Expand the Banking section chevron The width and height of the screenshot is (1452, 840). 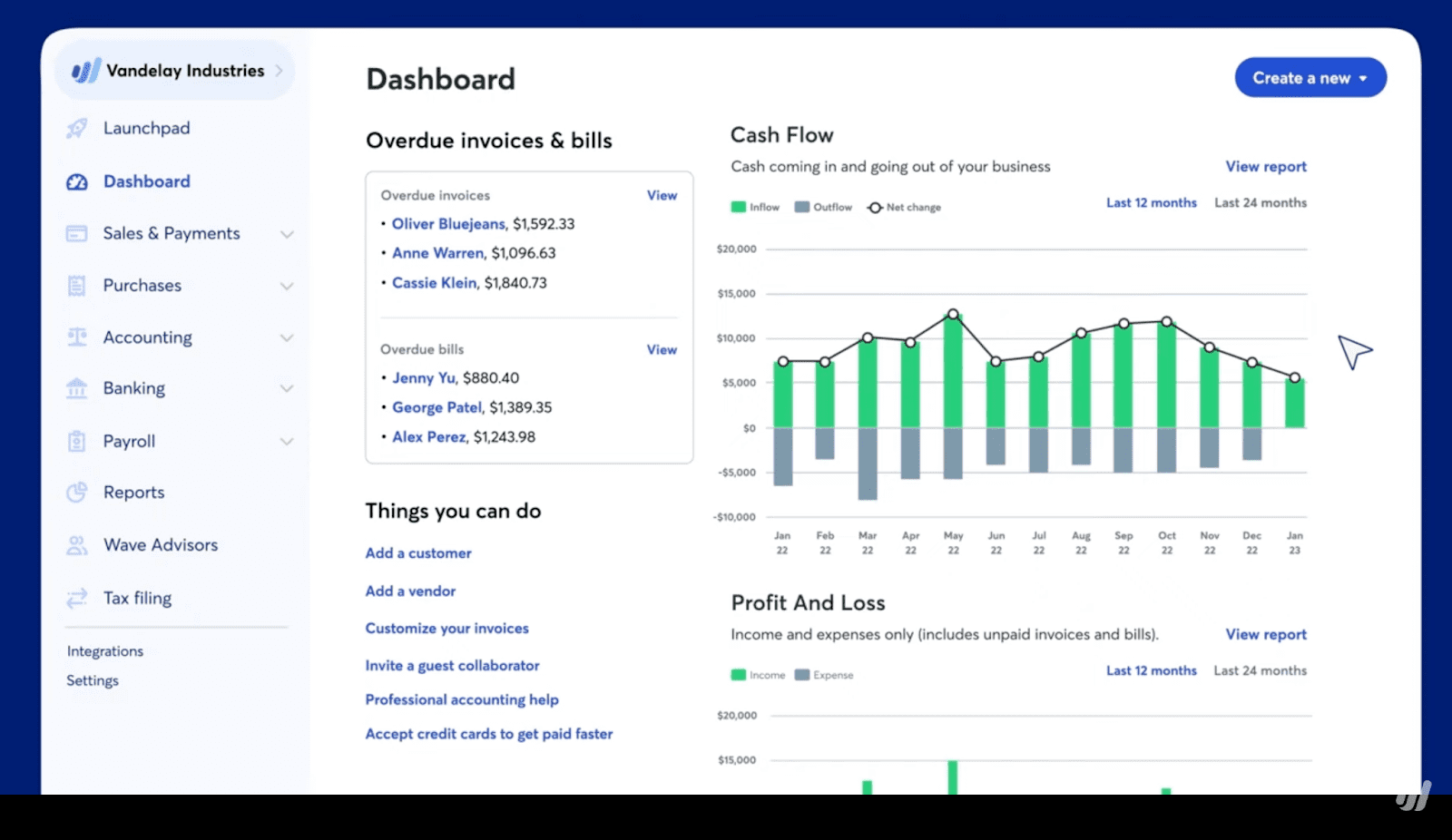pos(288,388)
